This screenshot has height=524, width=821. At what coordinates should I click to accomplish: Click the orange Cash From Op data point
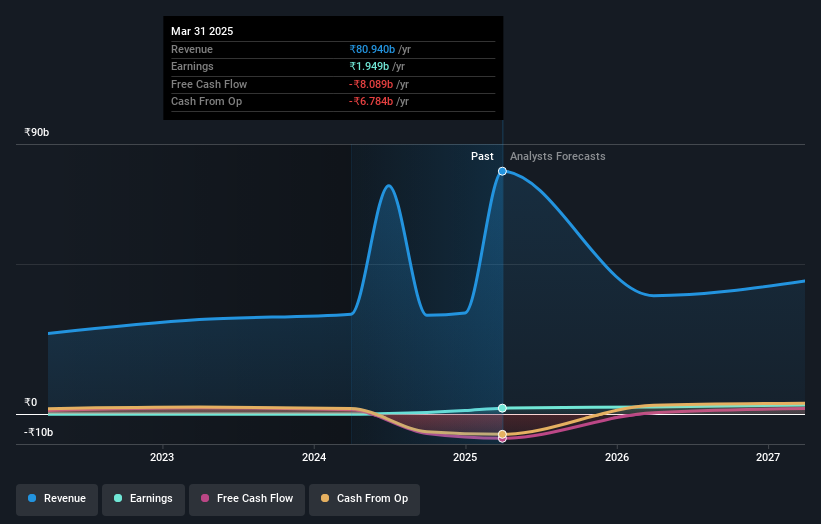click(x=502, y=434)
